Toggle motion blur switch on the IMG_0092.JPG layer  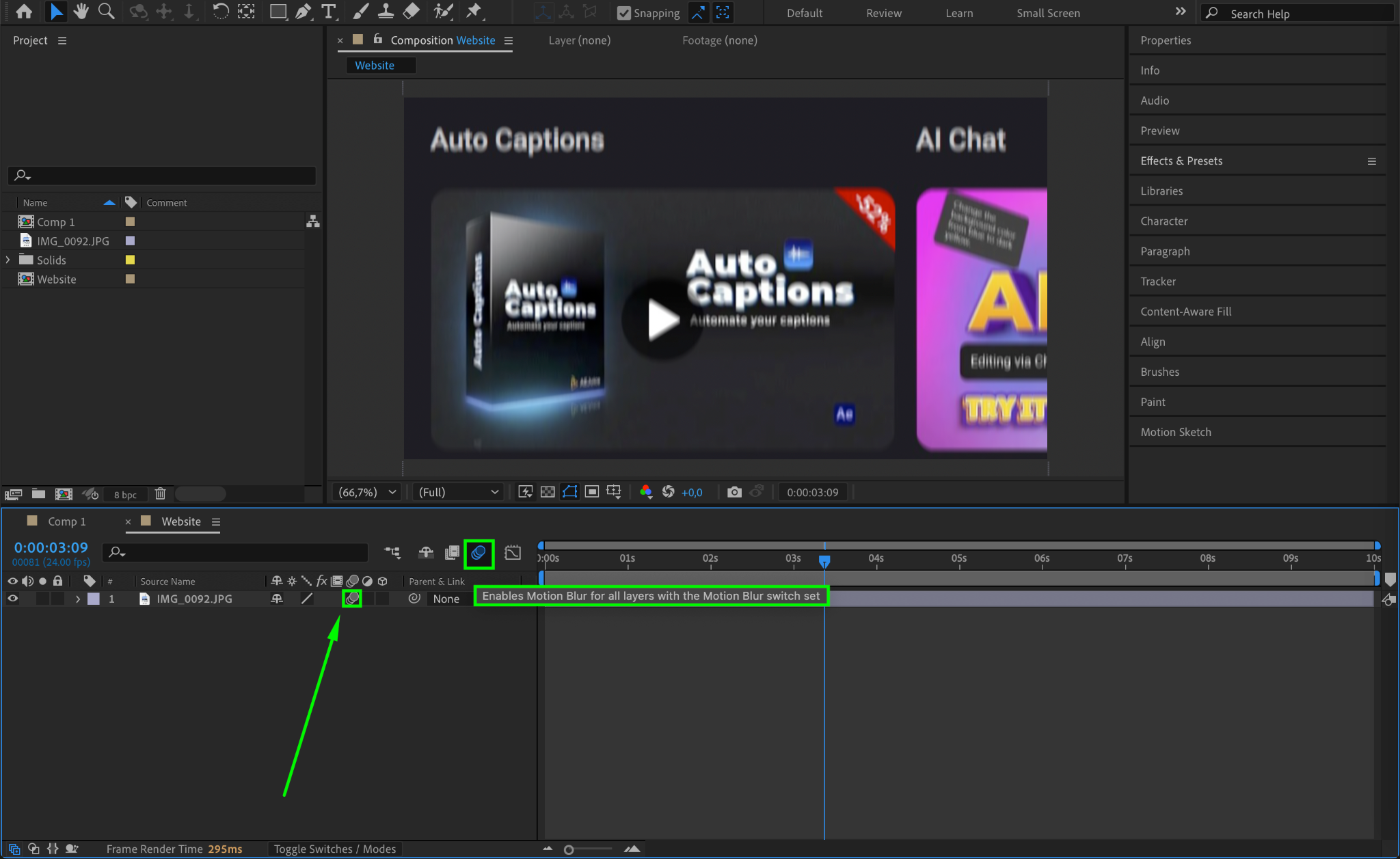click(352, 599)
